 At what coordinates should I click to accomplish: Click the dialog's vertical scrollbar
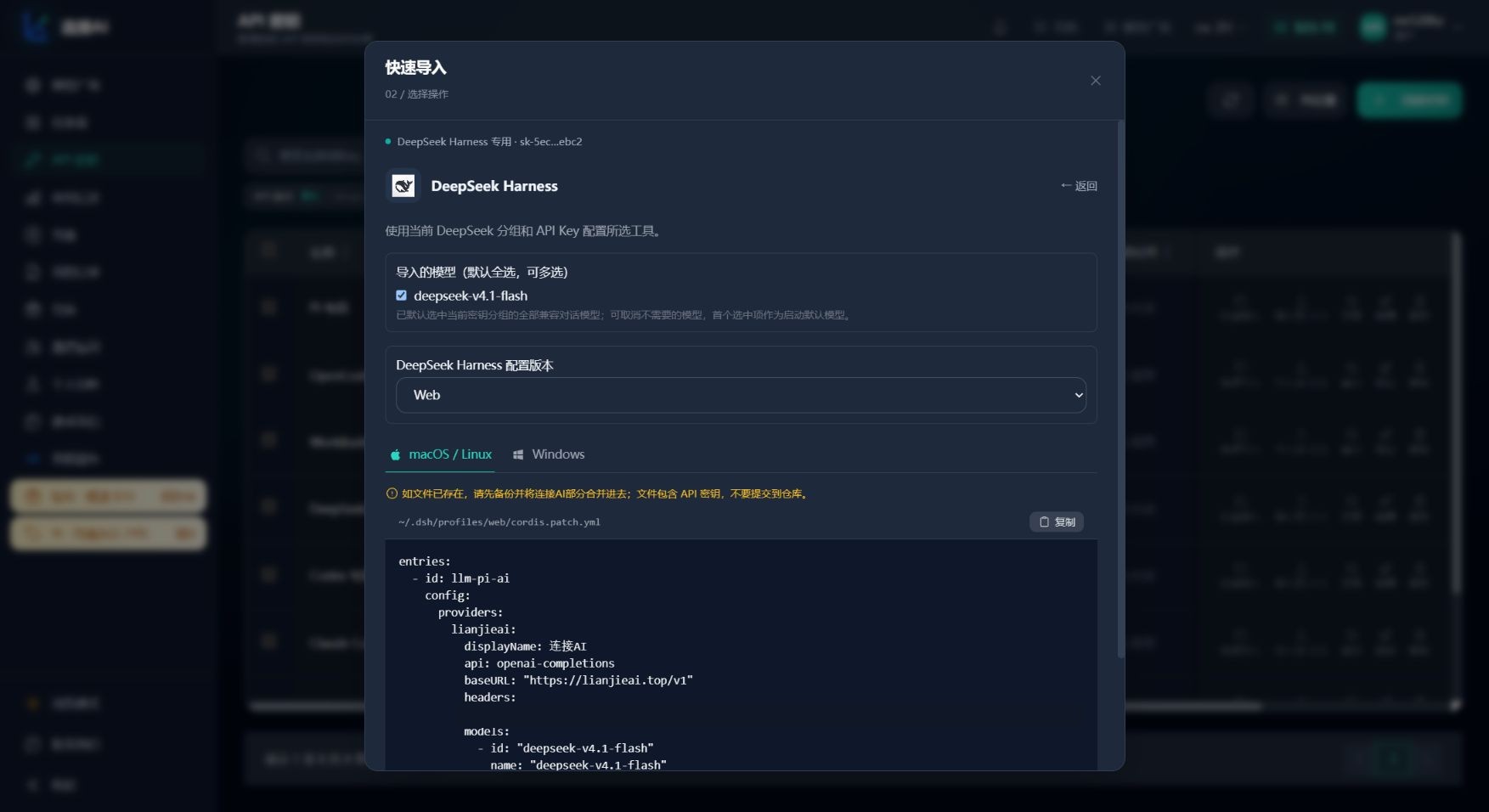pyautogui.click(x=1120, y=389)
